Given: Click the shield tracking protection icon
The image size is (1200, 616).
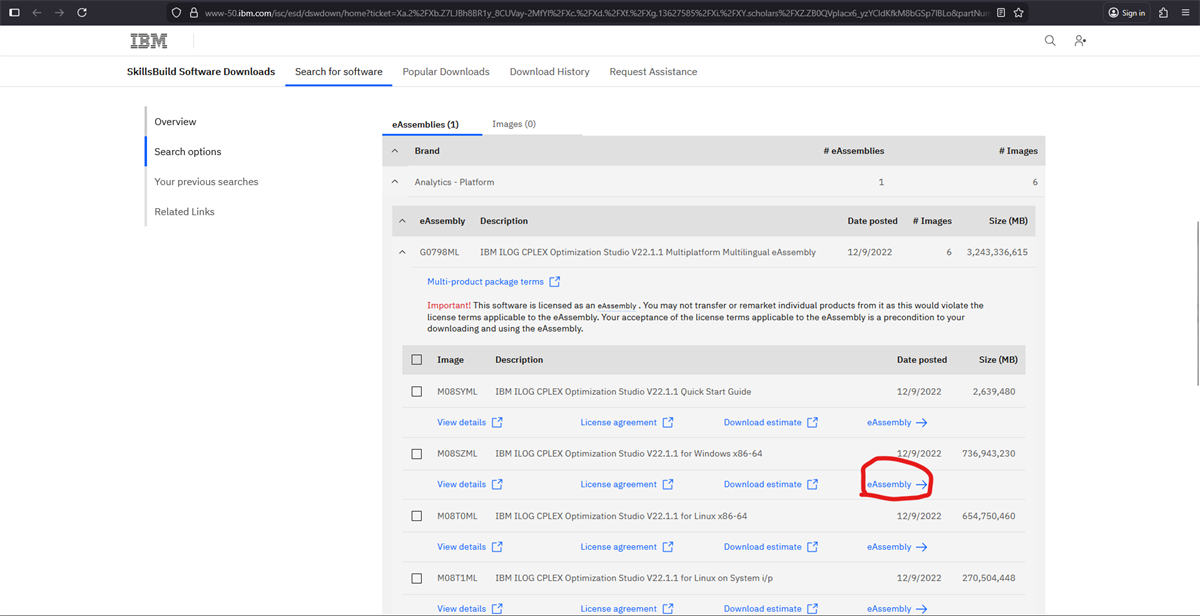Looking at the screenshot, I should [177, 13].
